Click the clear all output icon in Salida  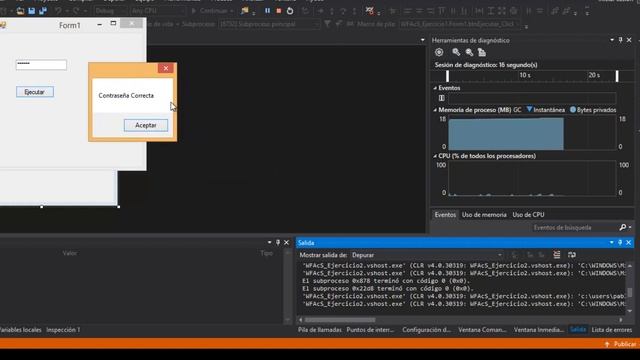click(x=557, y=255)
